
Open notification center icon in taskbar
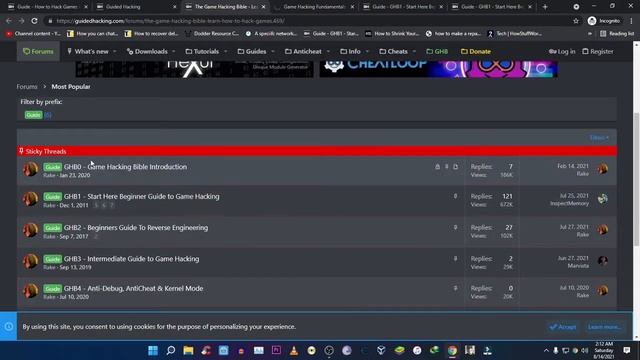coord(627,350)
